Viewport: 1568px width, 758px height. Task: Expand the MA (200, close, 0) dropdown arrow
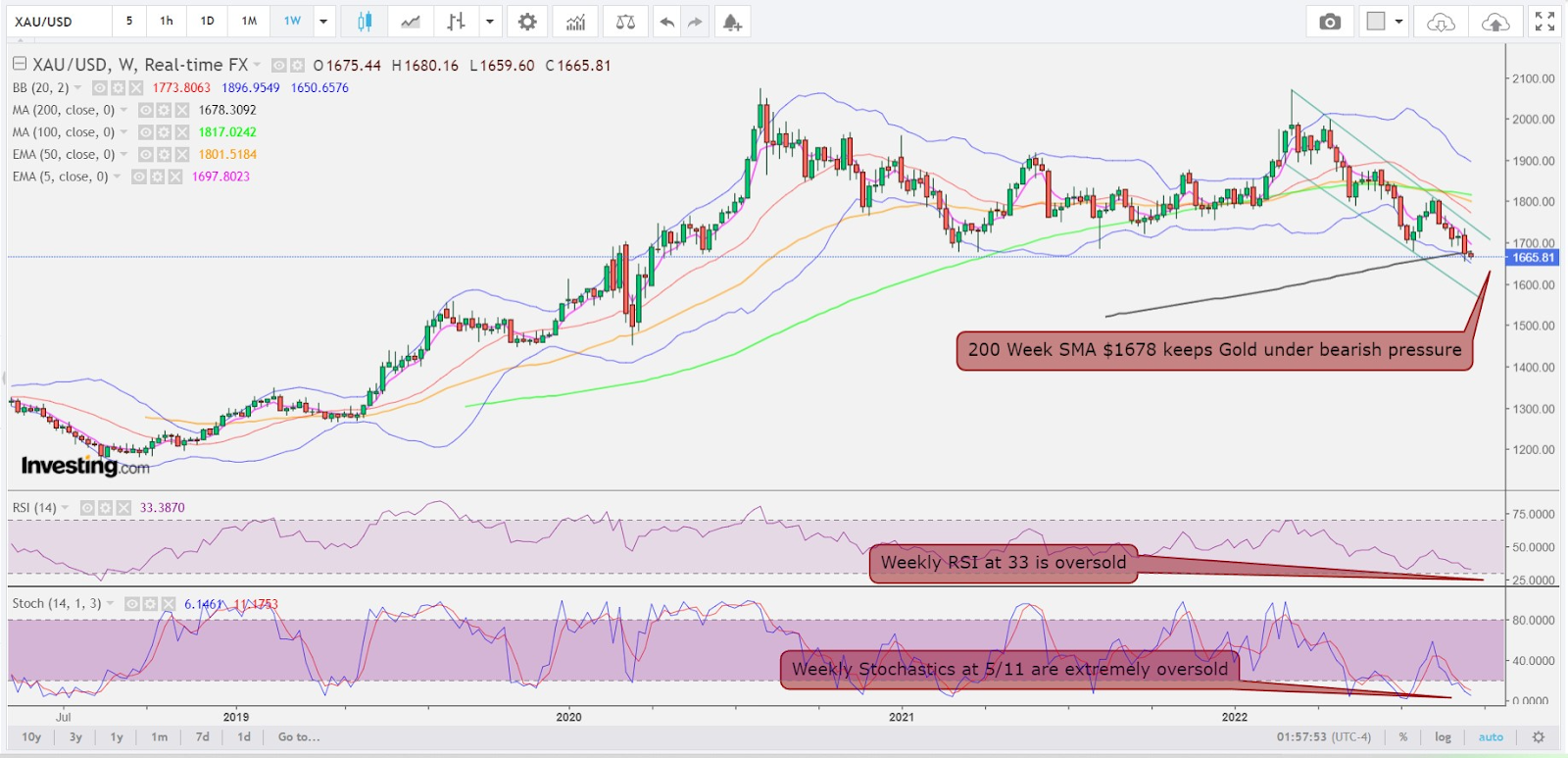tap(124, 110)
